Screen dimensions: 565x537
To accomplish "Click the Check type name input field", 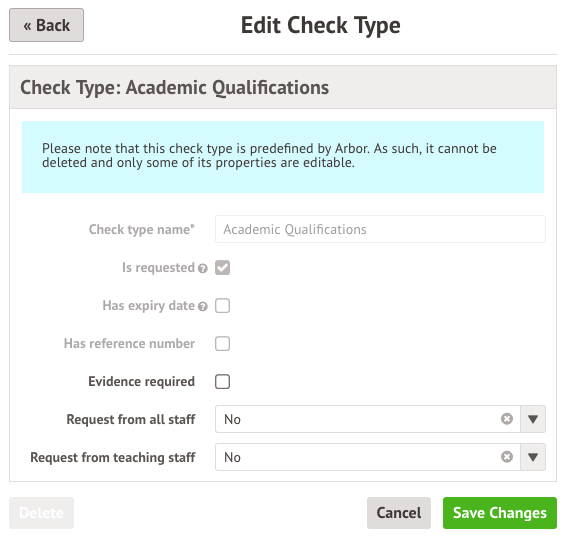I will click(x=380, y=229).
